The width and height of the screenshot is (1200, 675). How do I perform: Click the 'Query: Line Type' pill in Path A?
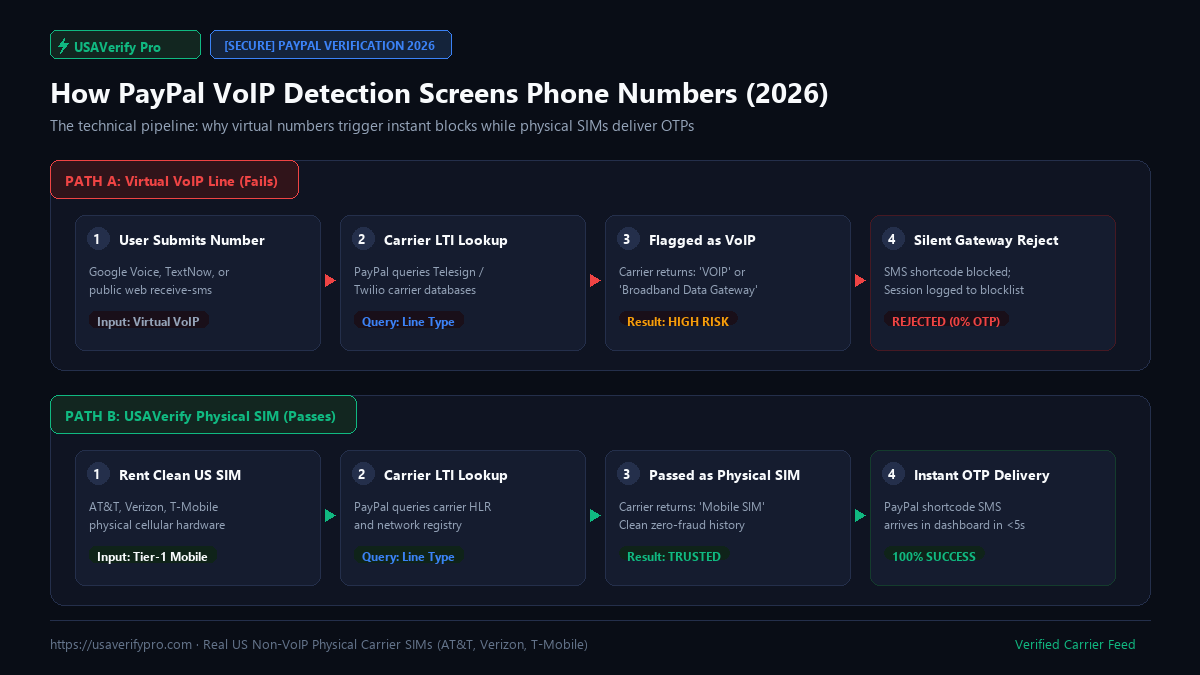408,321
